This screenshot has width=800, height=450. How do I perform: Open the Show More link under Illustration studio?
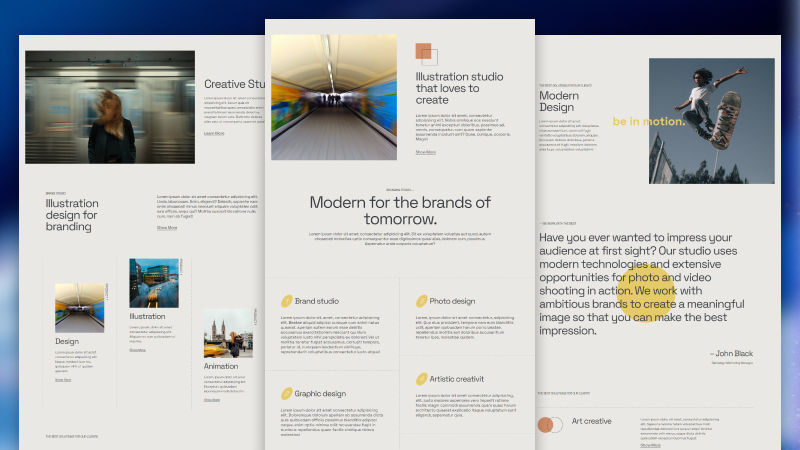(x=425, y=152)
